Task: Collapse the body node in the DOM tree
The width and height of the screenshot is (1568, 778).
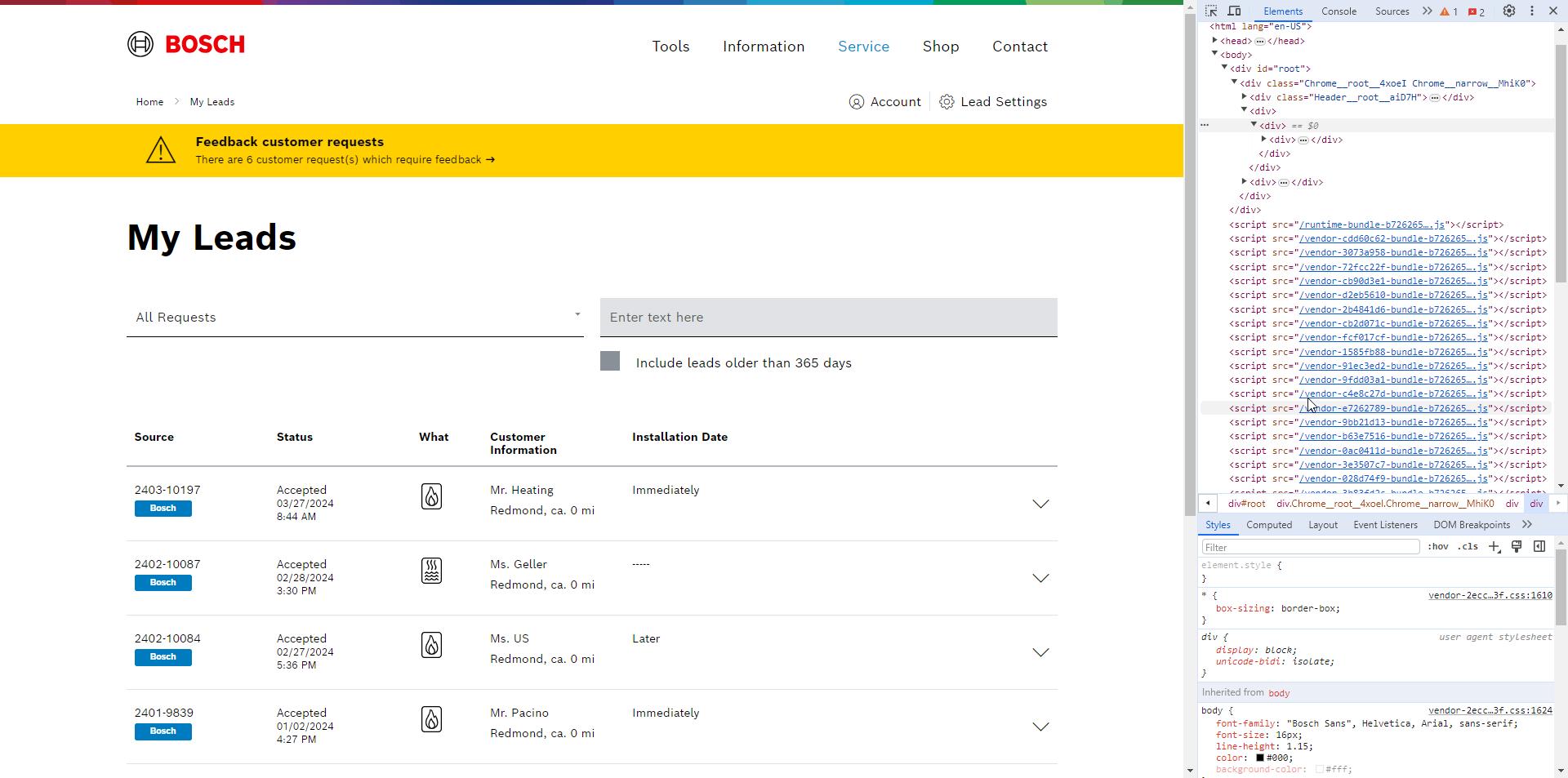Action: 1215,55
